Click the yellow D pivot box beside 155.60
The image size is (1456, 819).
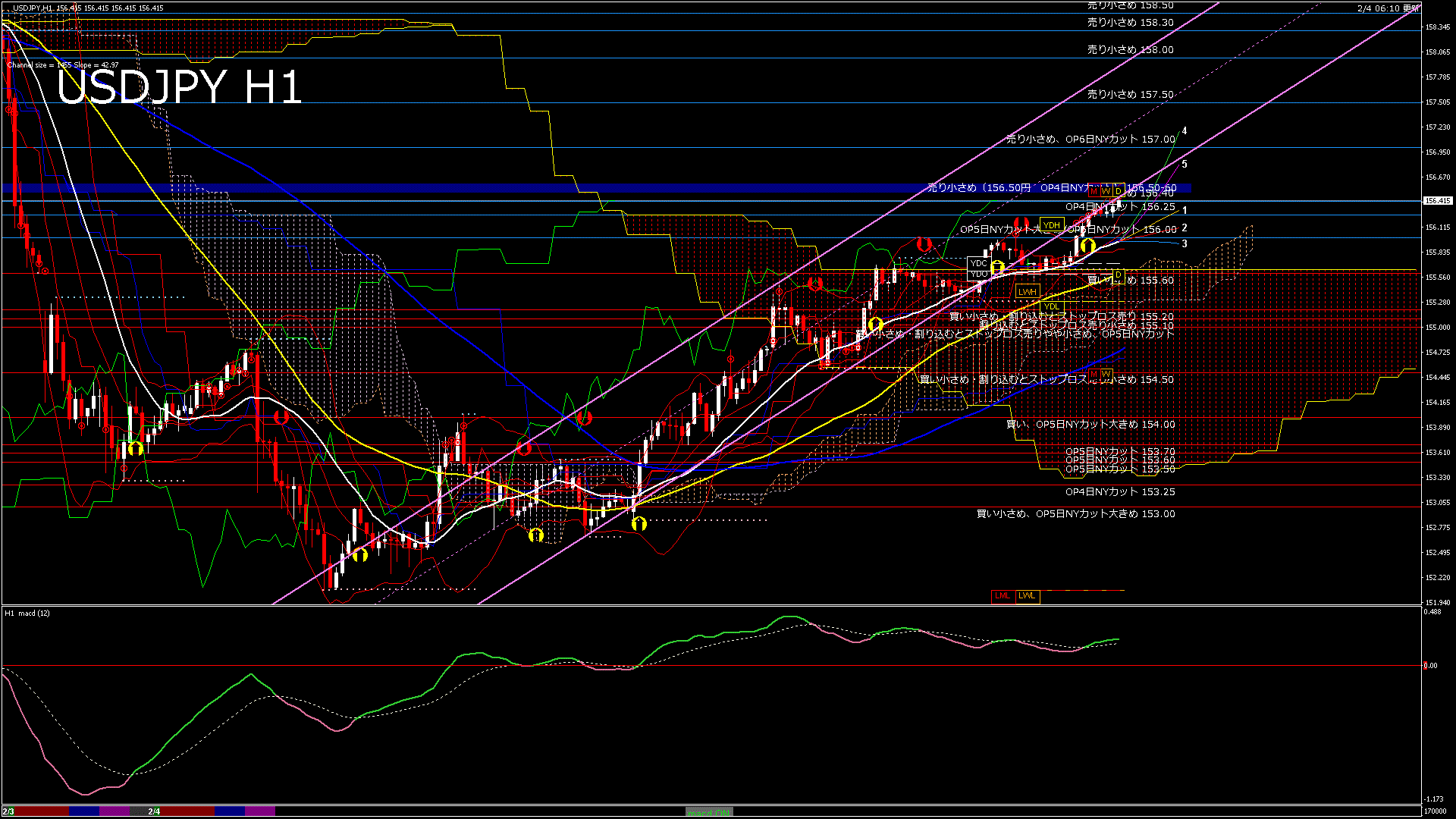[x=1118, y=275]
